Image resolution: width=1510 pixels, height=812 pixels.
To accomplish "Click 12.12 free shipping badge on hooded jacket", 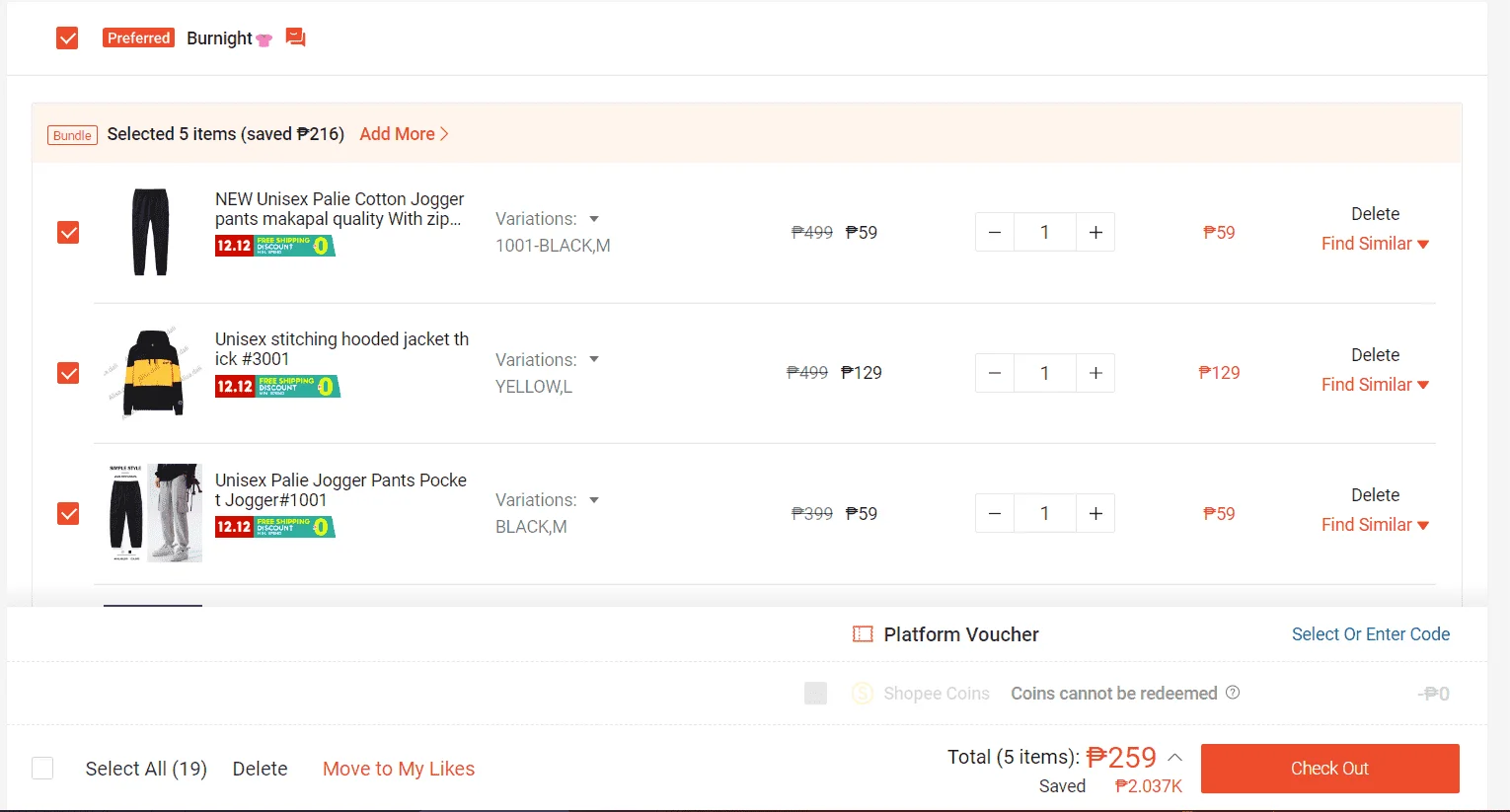I will pos(277,386).
